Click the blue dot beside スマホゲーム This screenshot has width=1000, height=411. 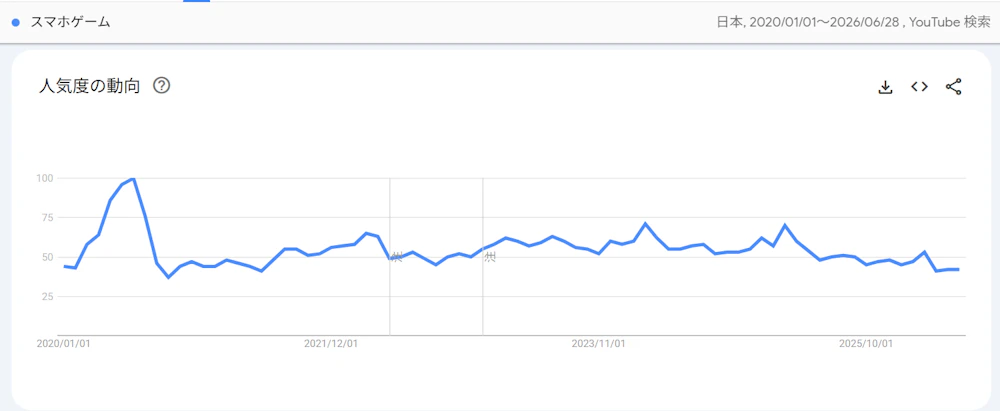(x=16, y=22)
